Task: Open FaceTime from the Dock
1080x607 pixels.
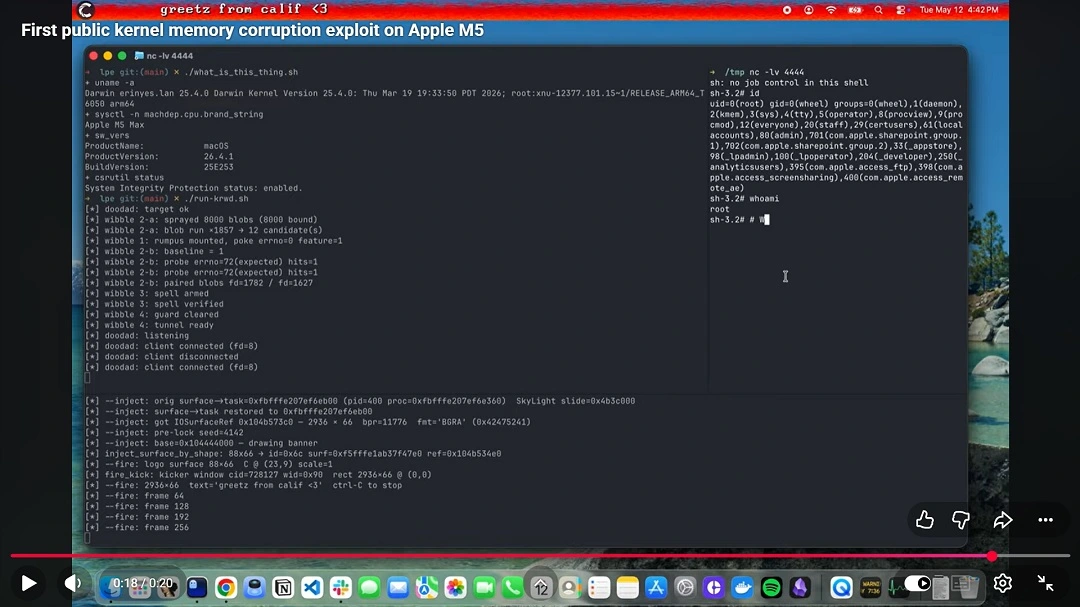Action: tap(484, 587)
